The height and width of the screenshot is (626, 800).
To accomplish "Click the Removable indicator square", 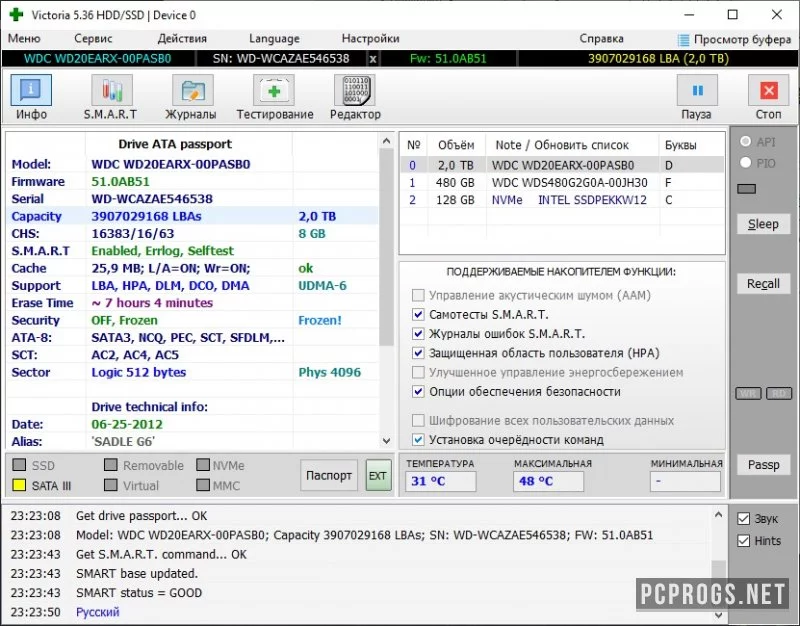I will [111, 464].
